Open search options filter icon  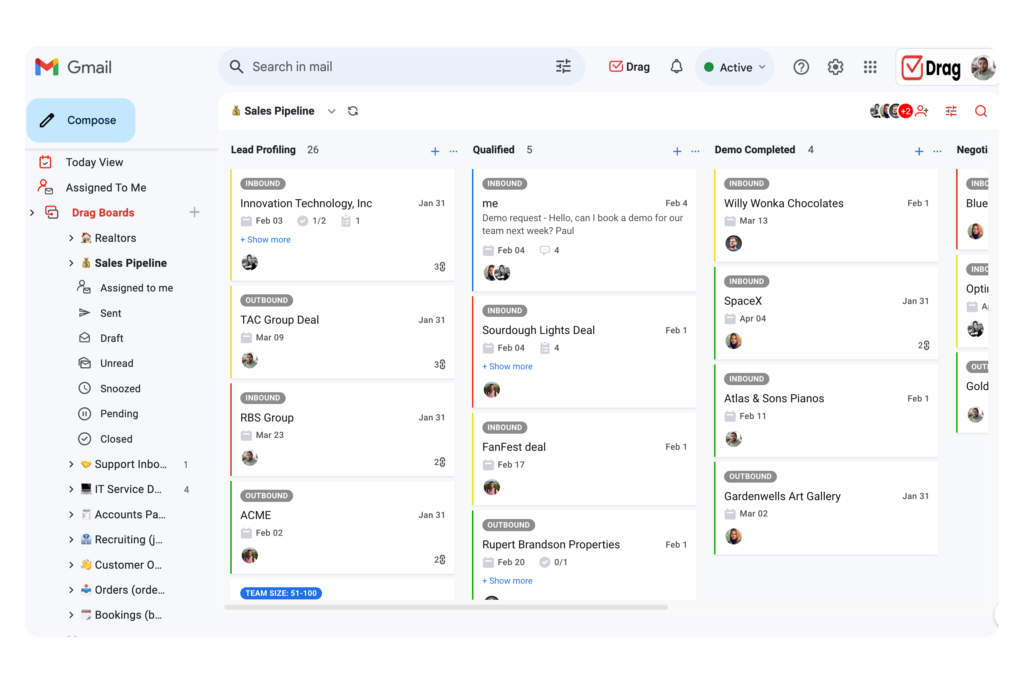(563, 66)
